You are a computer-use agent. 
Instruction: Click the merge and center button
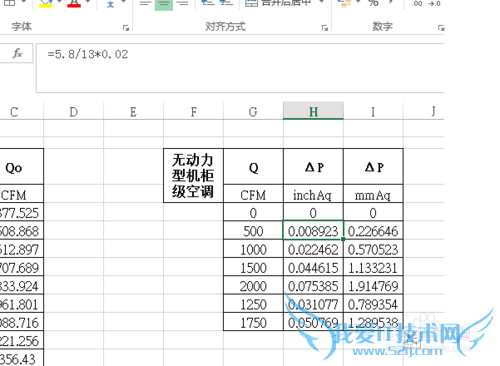tap(278, 3)
